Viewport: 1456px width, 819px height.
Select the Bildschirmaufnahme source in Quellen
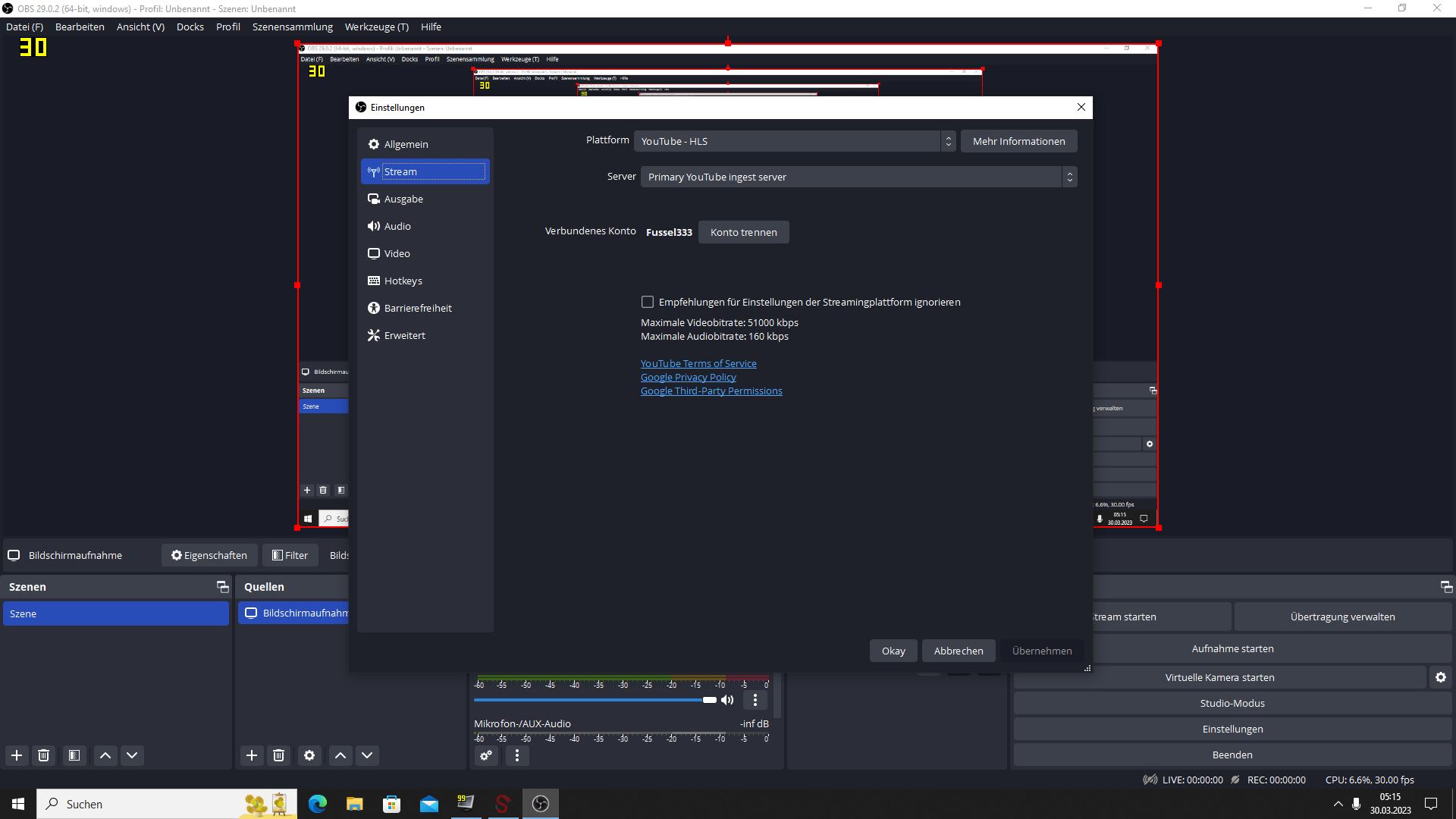(293, 613)
